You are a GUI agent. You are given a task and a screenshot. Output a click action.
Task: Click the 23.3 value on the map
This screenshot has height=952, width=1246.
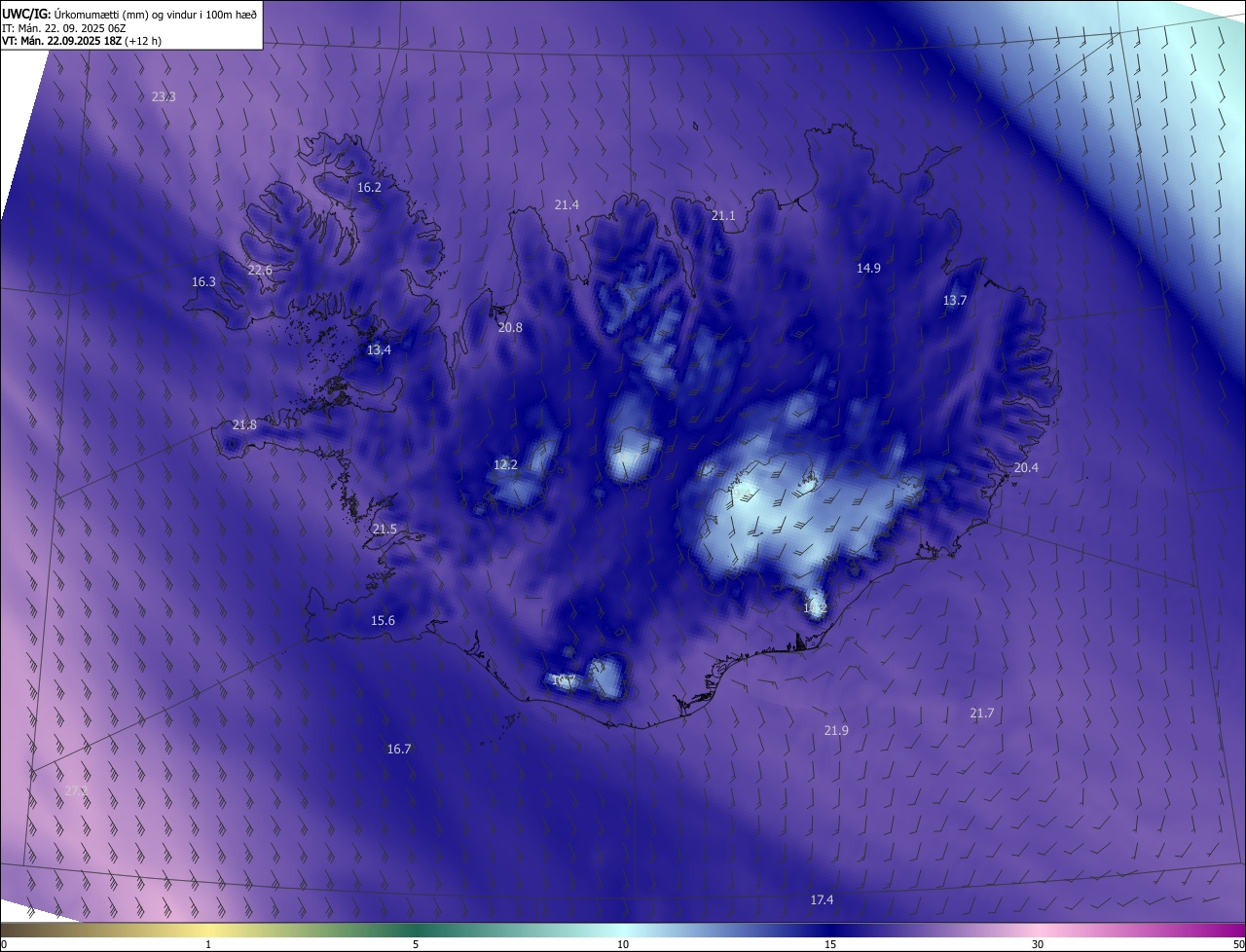pos(164,96)
